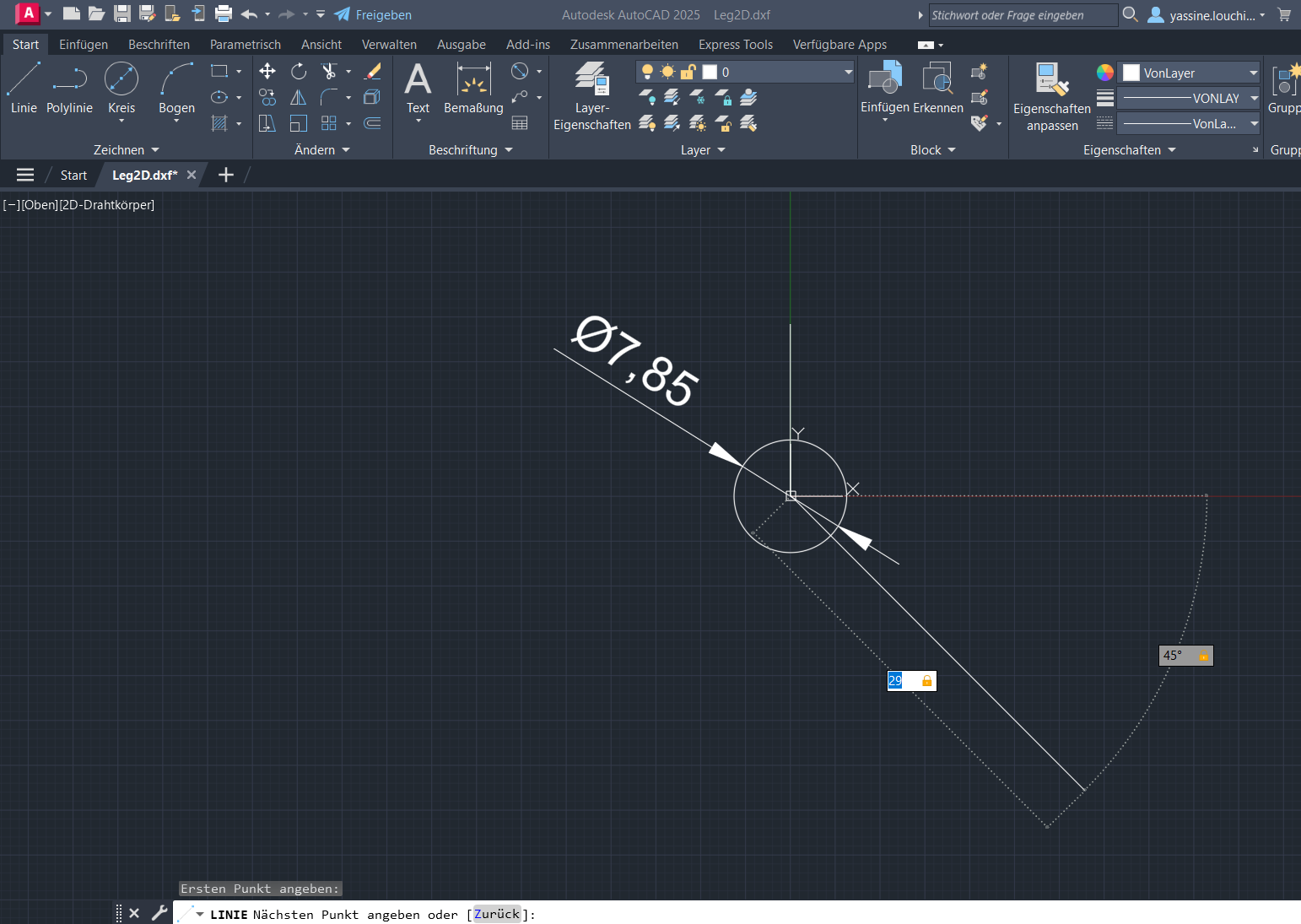Open the VONLAY lineweight dropdown
Screen dimensions: 1301x924
pos(1254,98)
